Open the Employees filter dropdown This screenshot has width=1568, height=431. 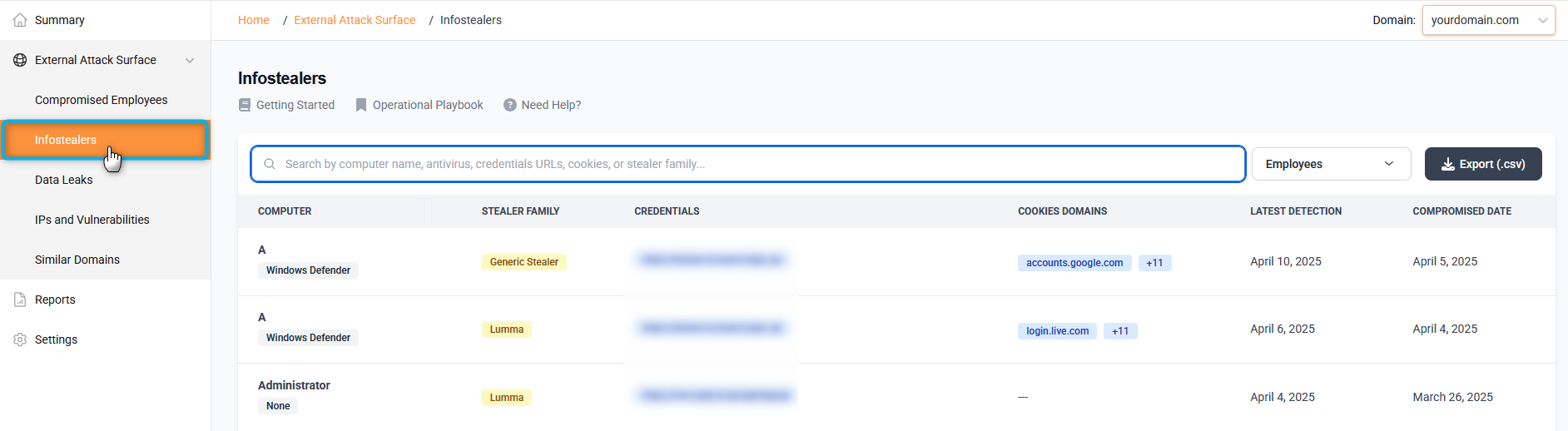point(1330,164)
